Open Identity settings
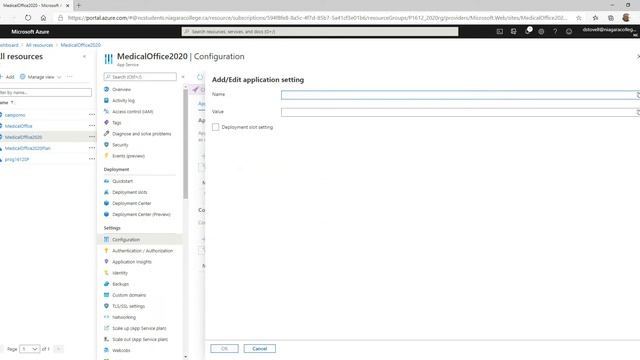The height and width of the screenshot is (360, 640). (x=120, y=273)
